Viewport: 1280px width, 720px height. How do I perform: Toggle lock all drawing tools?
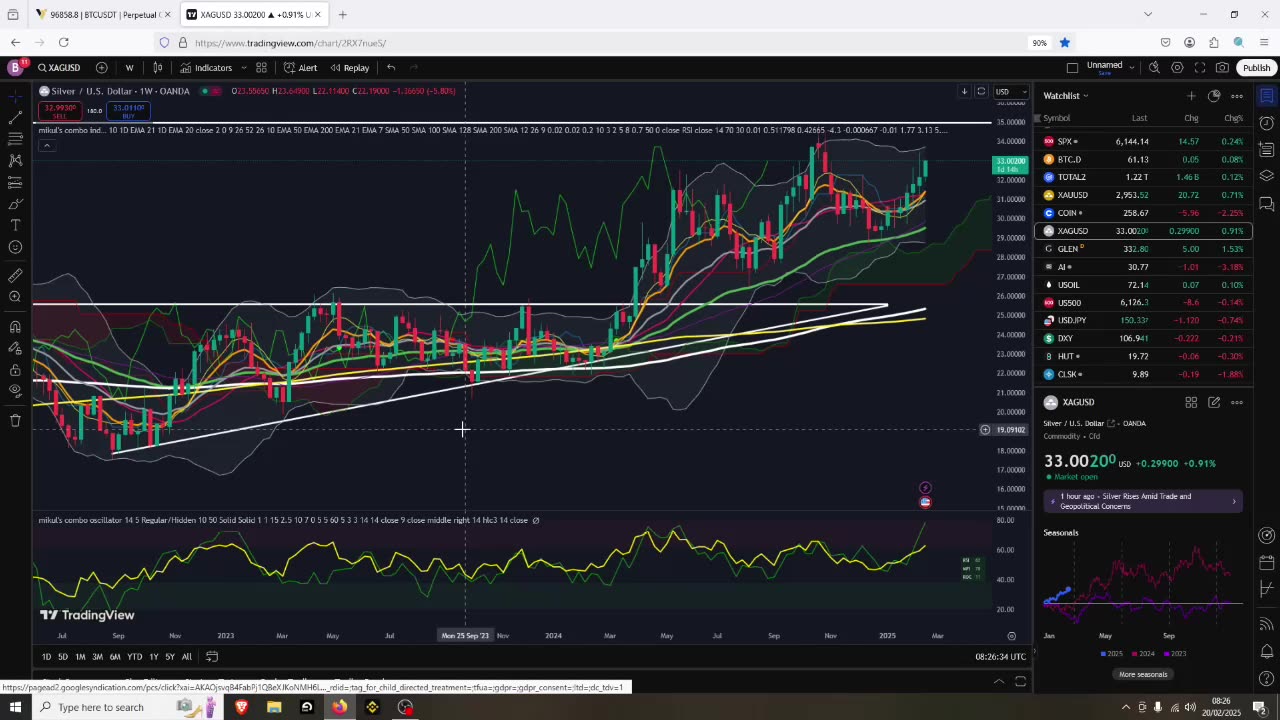point(15,369)
